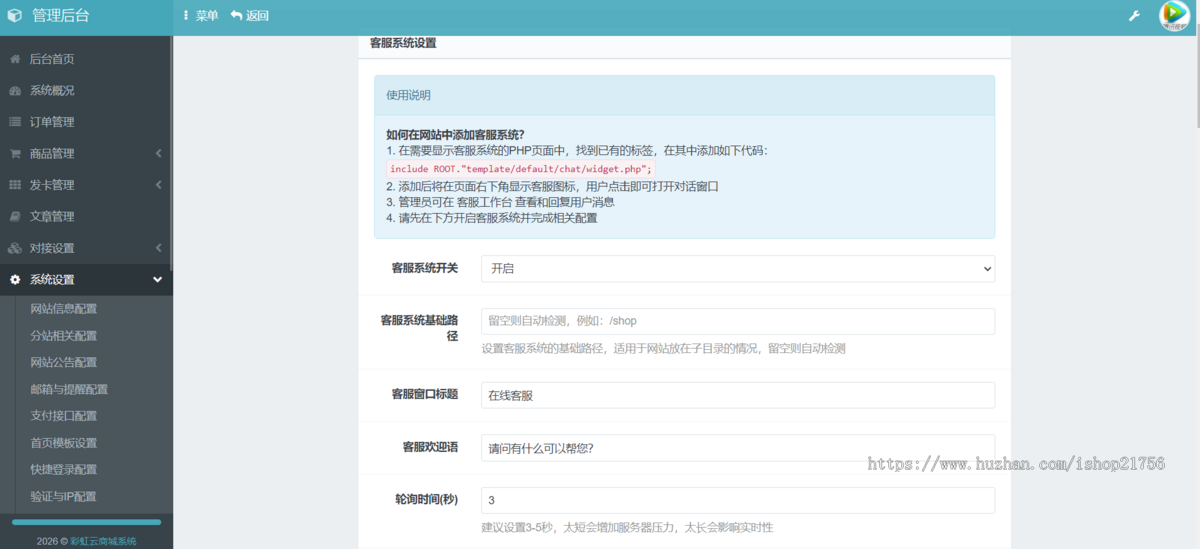
Task: Click the user avatar in the top right
Action: point(1173,15)
